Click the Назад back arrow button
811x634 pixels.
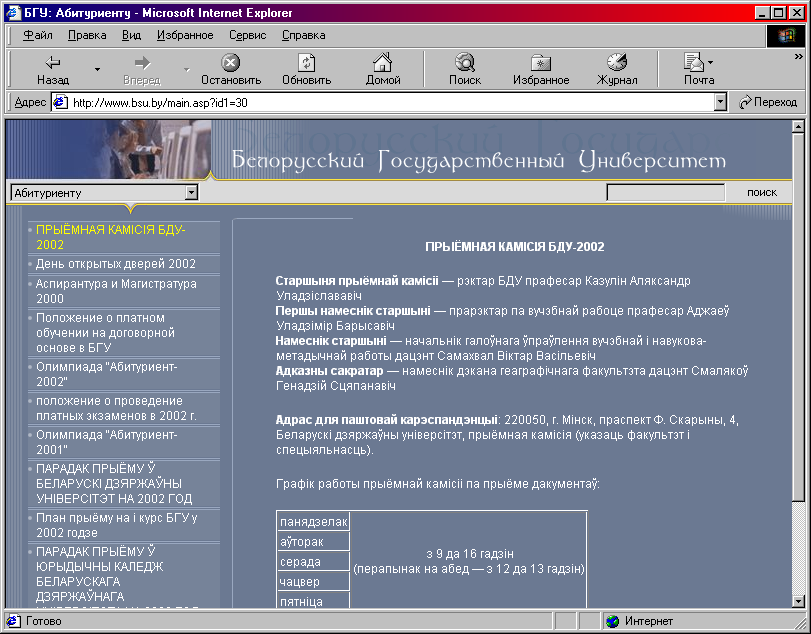[53, 69]
